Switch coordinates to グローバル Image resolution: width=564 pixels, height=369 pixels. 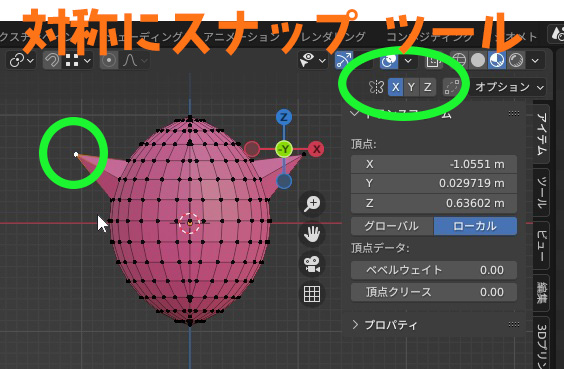[392, 226]
